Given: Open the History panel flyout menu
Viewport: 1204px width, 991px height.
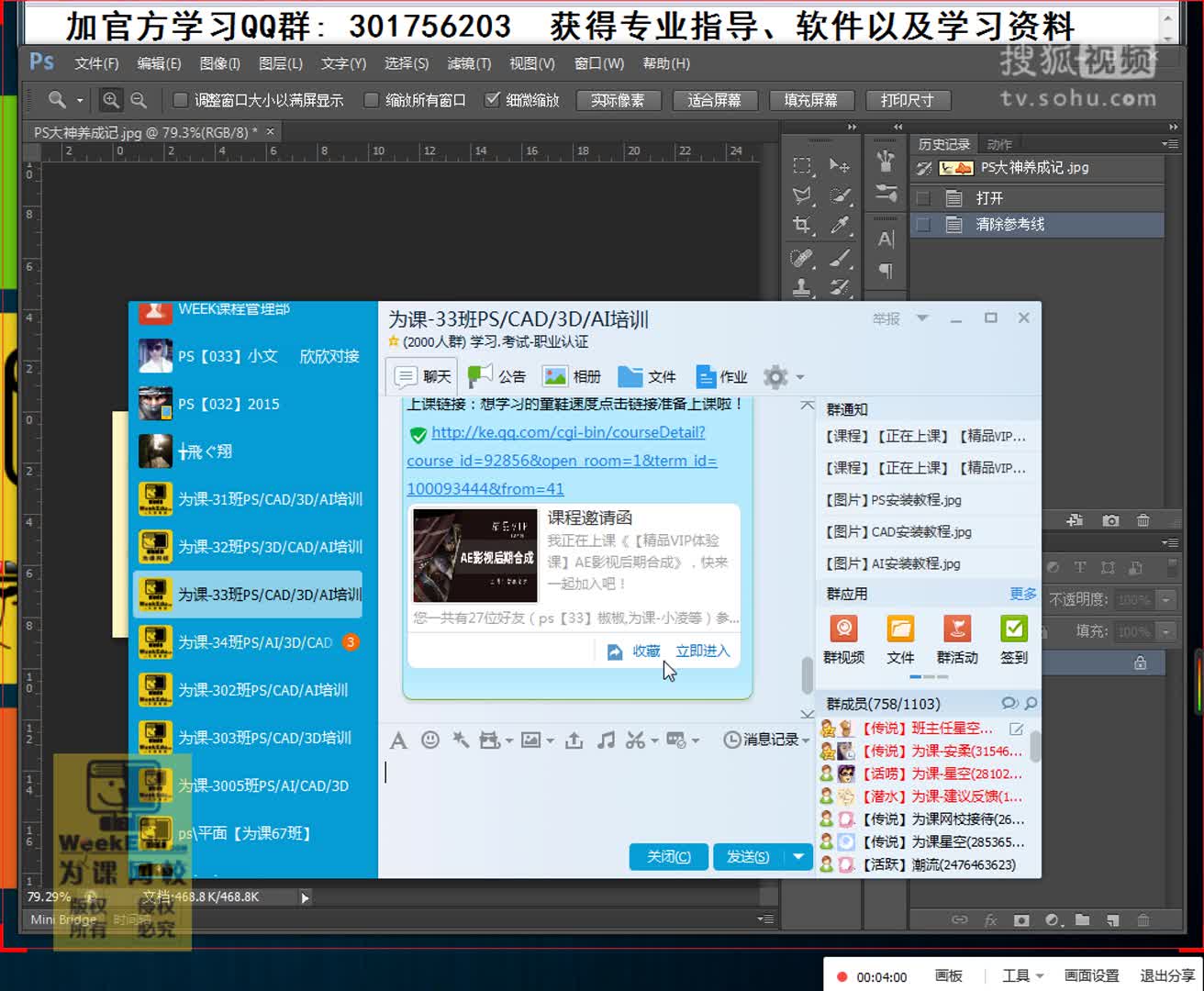Looking at the screenshot, I should (1169, 144).
